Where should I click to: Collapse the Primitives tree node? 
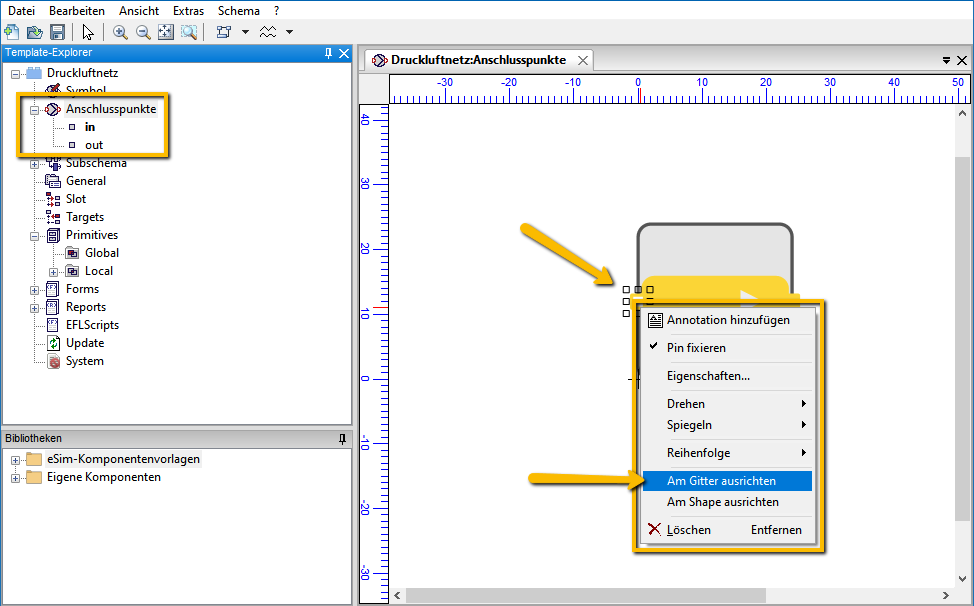coord(35,236)
